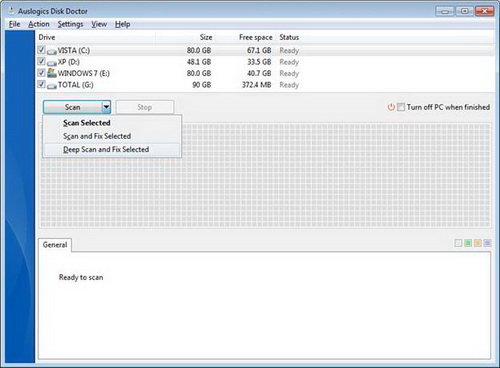The image size is (500, 368).
Task: Click the 33.5 GB free space value
Action: 259,62
